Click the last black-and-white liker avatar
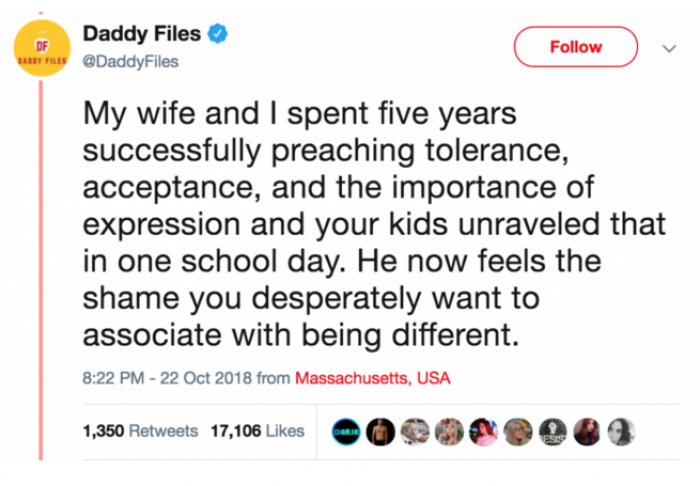This screenshot has width=700, height=486. point(621,431)
